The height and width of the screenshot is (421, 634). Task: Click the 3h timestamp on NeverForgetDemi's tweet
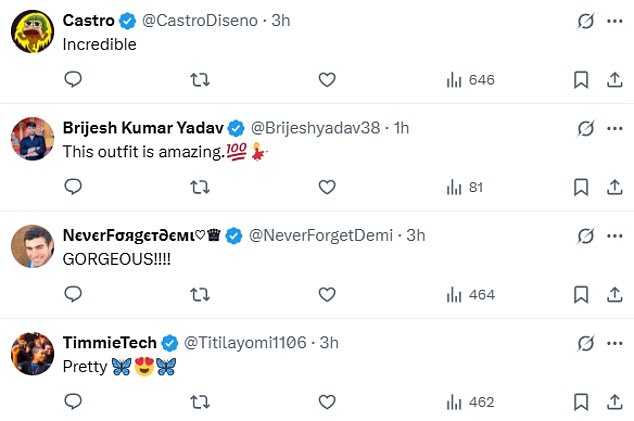coord(415,236)
